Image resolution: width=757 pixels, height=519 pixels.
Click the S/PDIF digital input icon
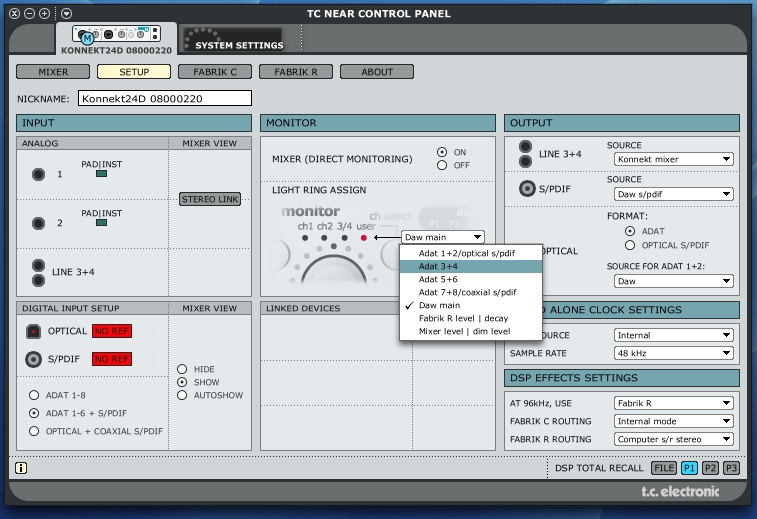tap(33, 359)
